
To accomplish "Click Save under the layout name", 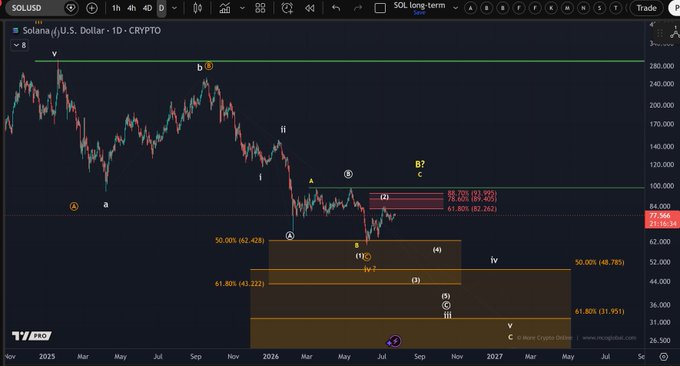I will click(419, 13).
